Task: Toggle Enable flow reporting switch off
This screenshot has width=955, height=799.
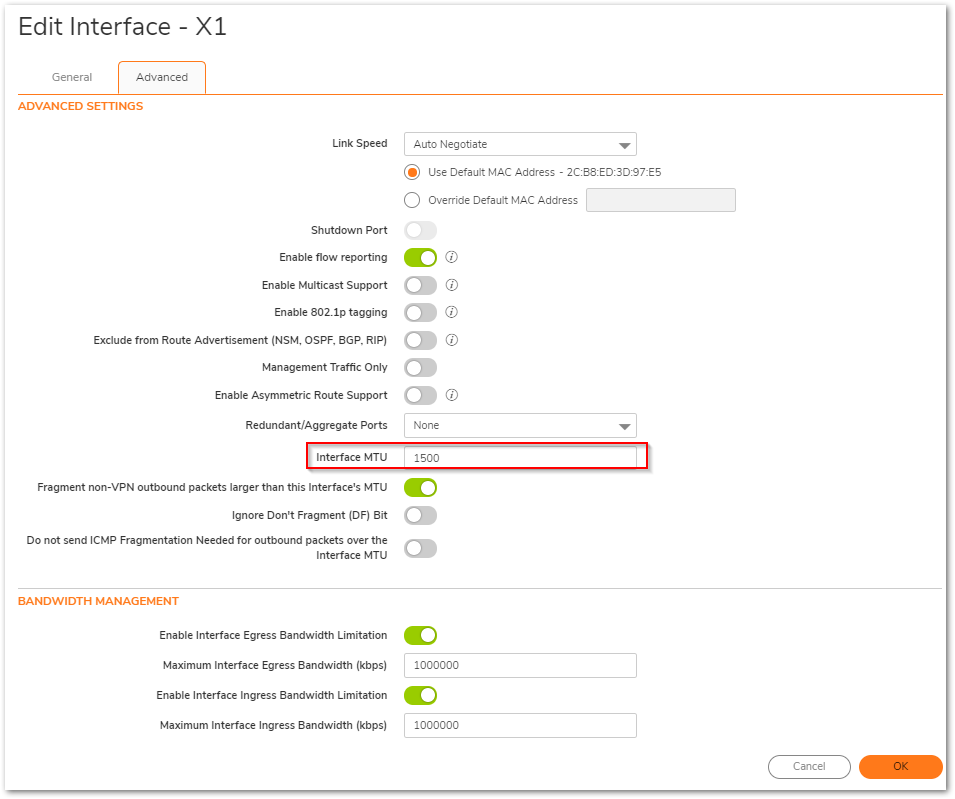Action: (x=420, y=258)
